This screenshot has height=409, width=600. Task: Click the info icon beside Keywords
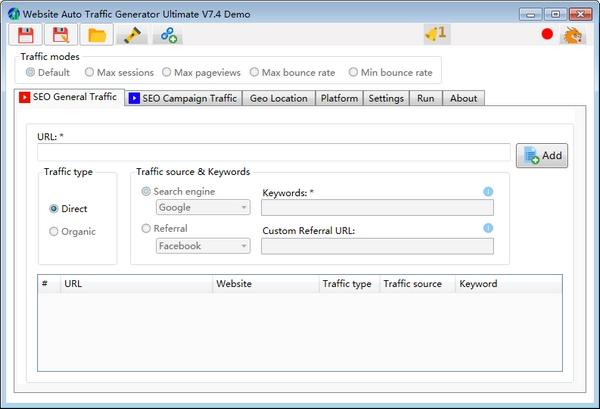coord(488,191)
